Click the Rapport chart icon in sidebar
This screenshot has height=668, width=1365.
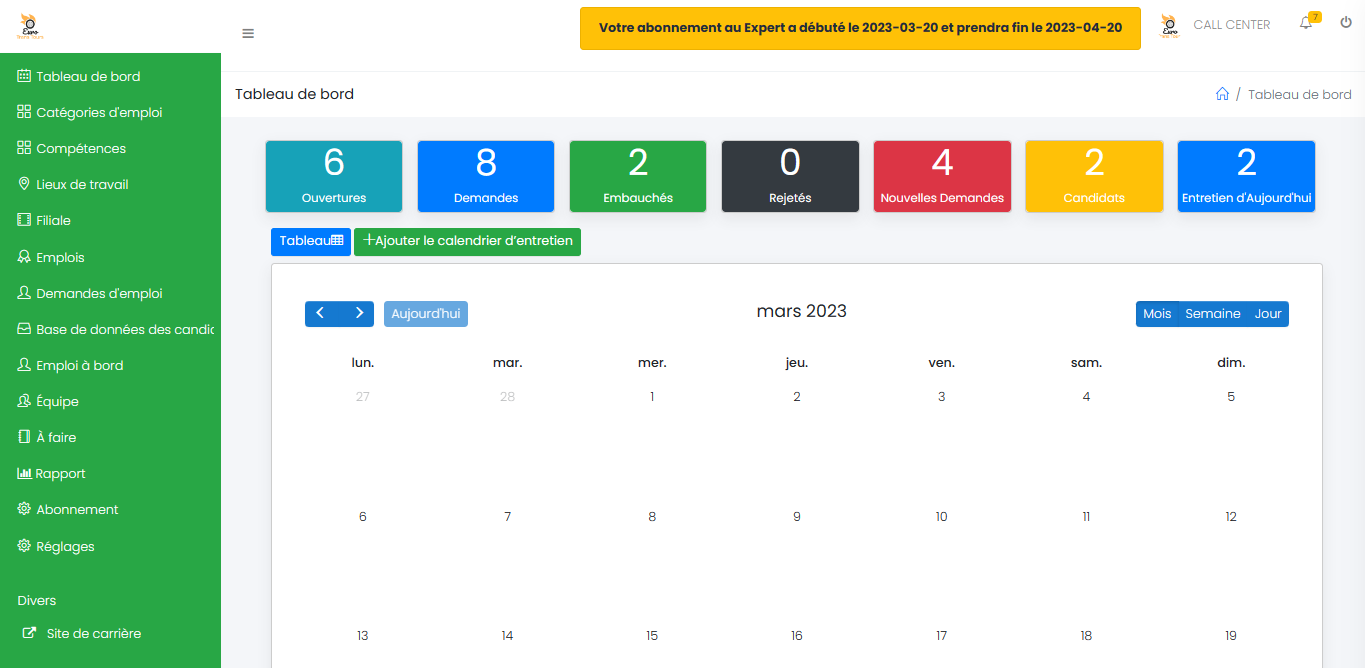click(24, 473)
